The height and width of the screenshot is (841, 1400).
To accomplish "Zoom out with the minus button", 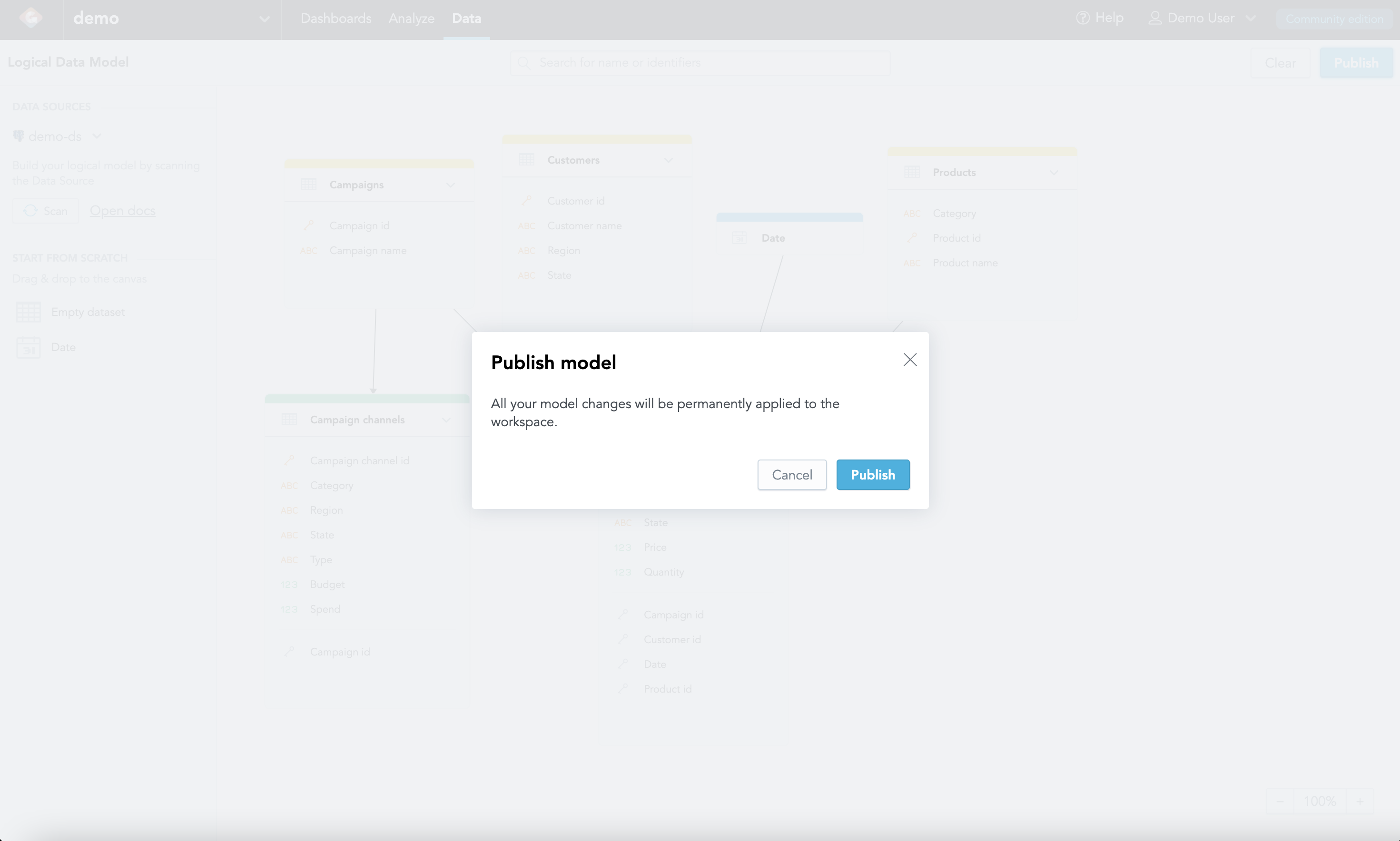I will tap(1280, 802).
